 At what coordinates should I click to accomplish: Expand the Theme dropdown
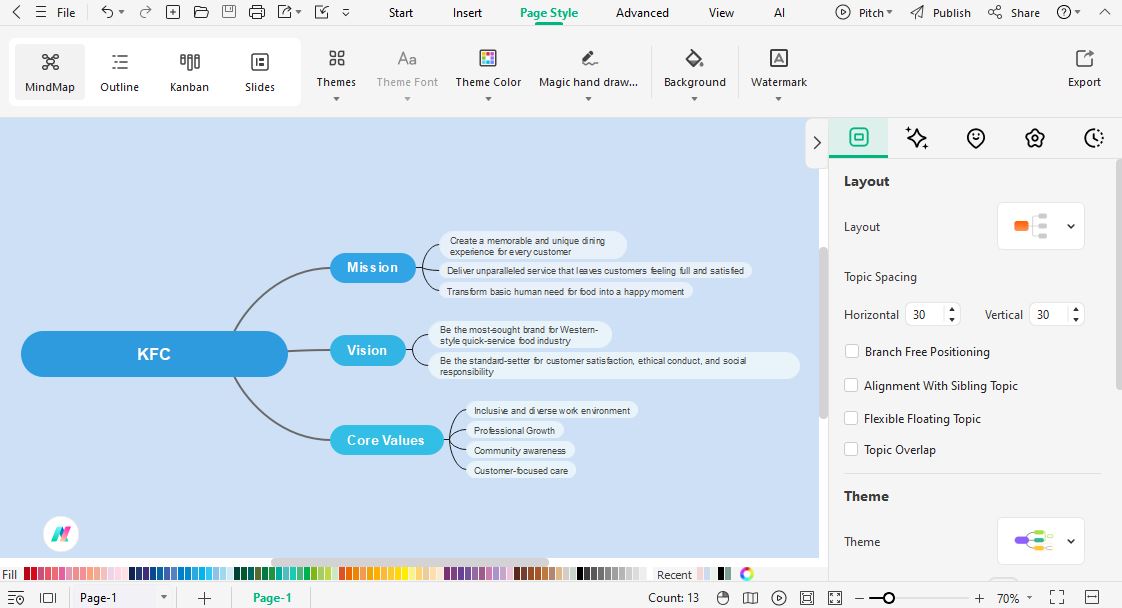coord(1040,541)
